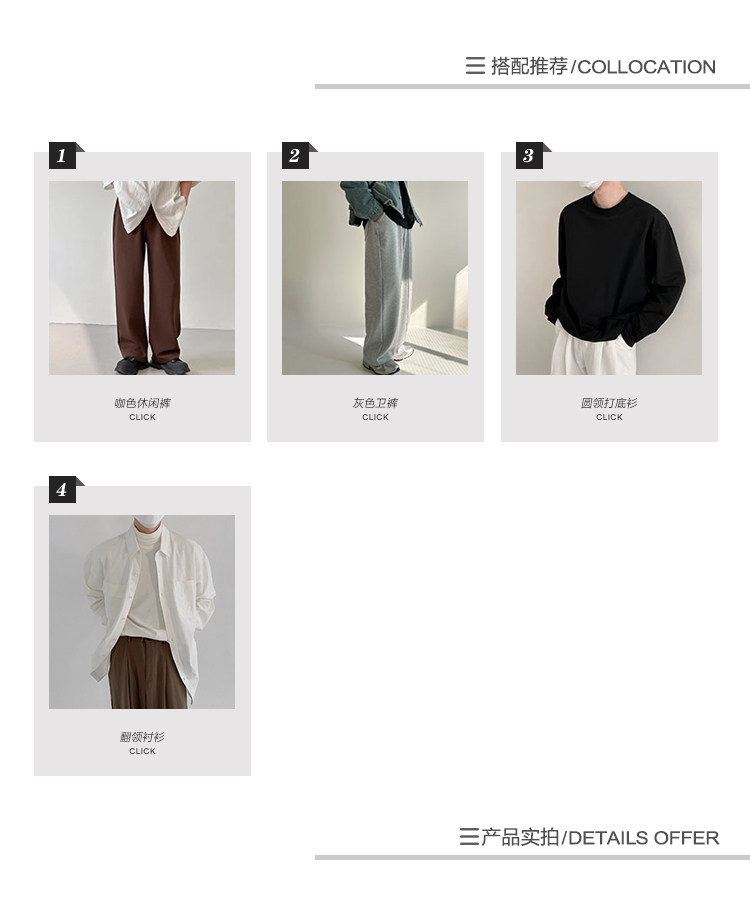The height and width of the screenshot is (910, 750).
Task: Click the 咖色休闲裤 product title
Action: pyautogui.click(x=142, y=403)
